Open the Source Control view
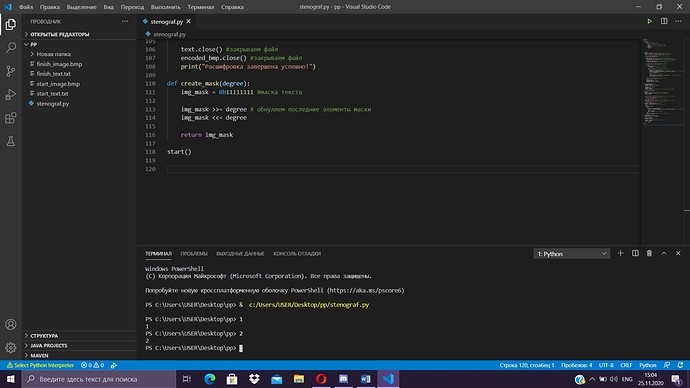The width and height of the screenshot is (690, 388). tap(11, 71)
